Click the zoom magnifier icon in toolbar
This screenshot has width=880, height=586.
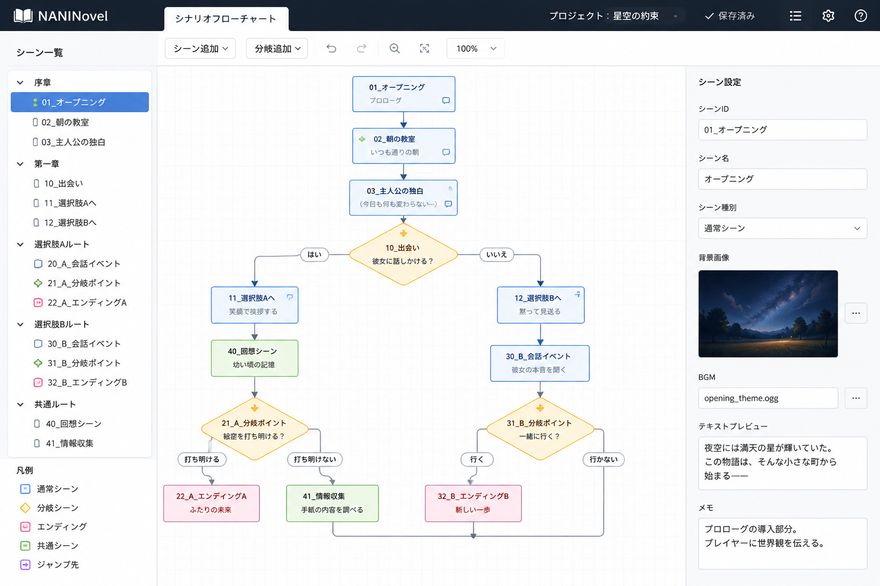point(395,49)
